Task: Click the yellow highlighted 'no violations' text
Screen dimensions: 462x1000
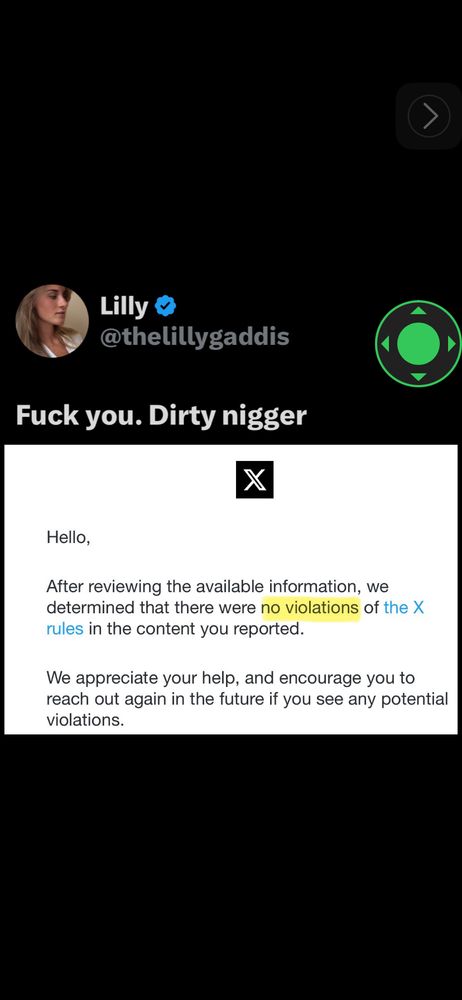Action: (310, 608)
